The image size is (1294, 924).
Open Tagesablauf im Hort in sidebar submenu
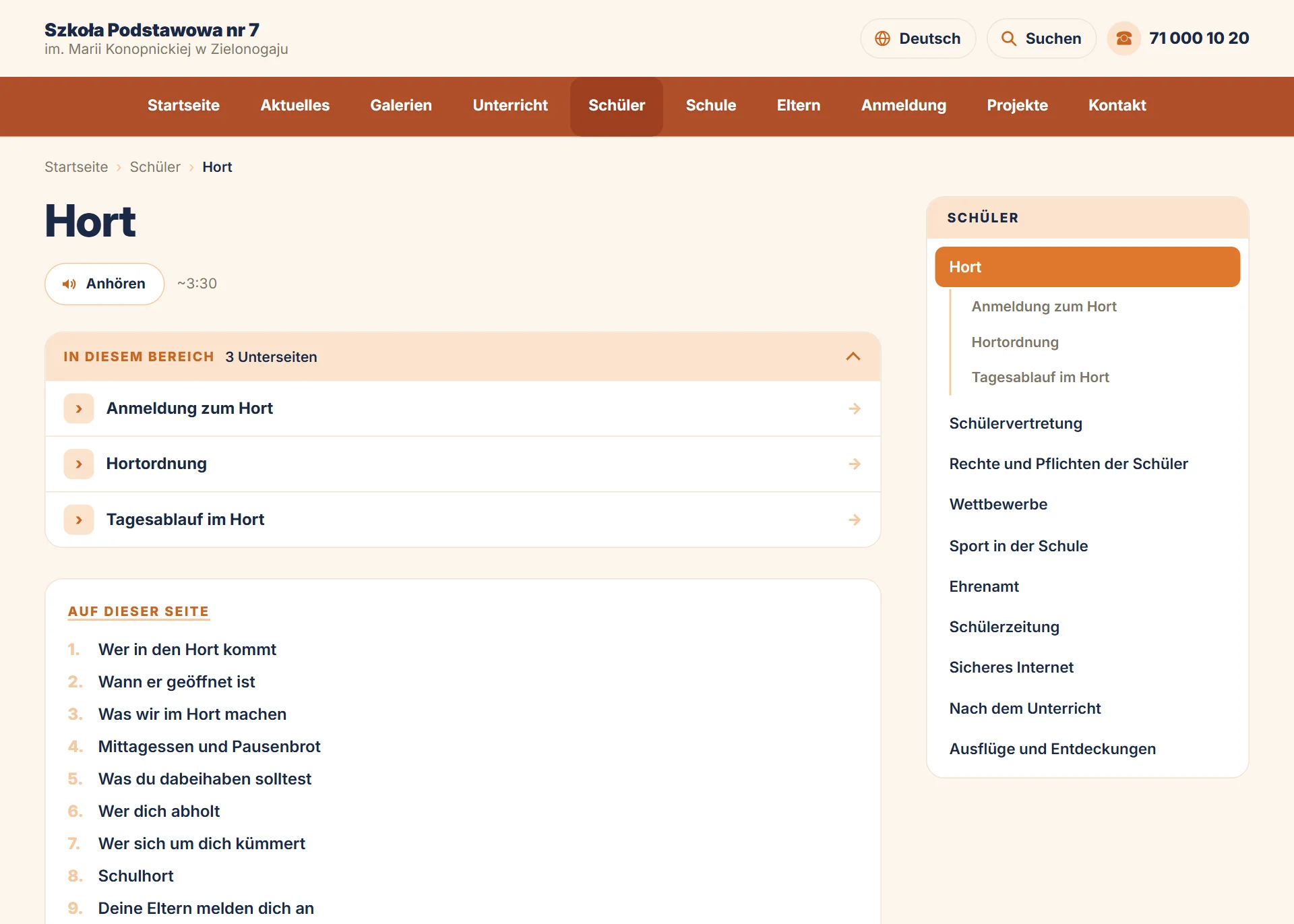(x=1040, y=377)
